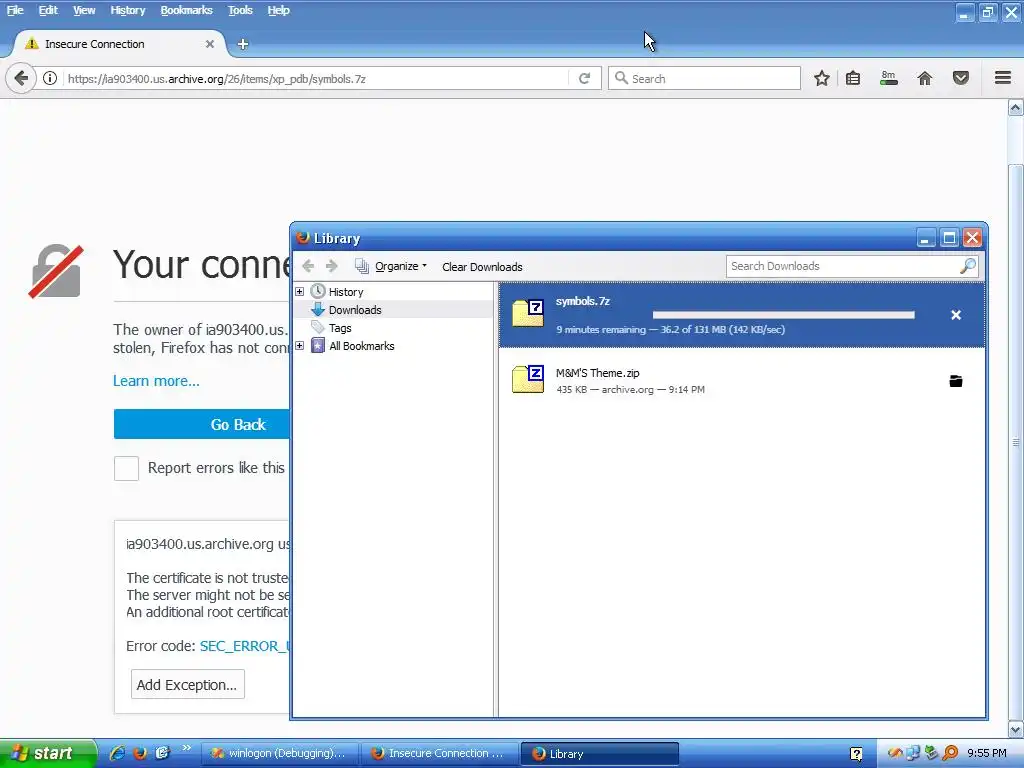Launch Firefox from quick launch bar
Image resolution: width=1024 pixels, height=768 pixels.
point(140,753)
